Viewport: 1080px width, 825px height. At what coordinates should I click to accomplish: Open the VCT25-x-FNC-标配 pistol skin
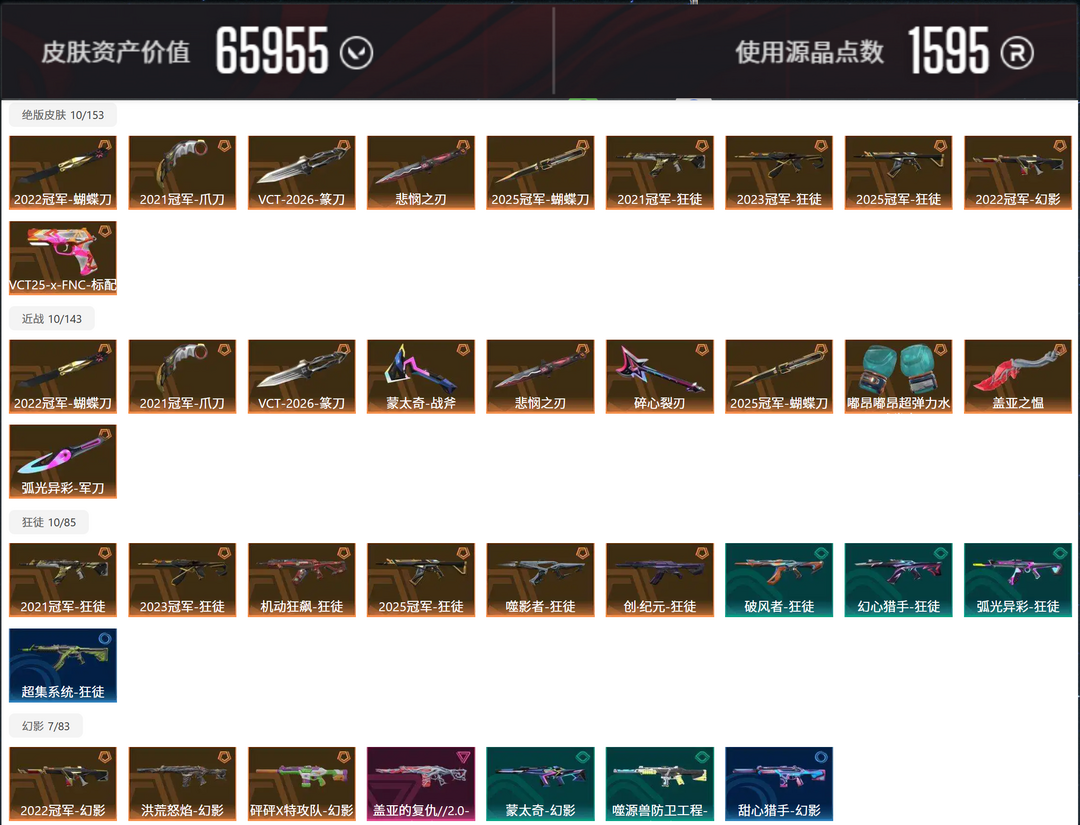[x=63, y=258]
